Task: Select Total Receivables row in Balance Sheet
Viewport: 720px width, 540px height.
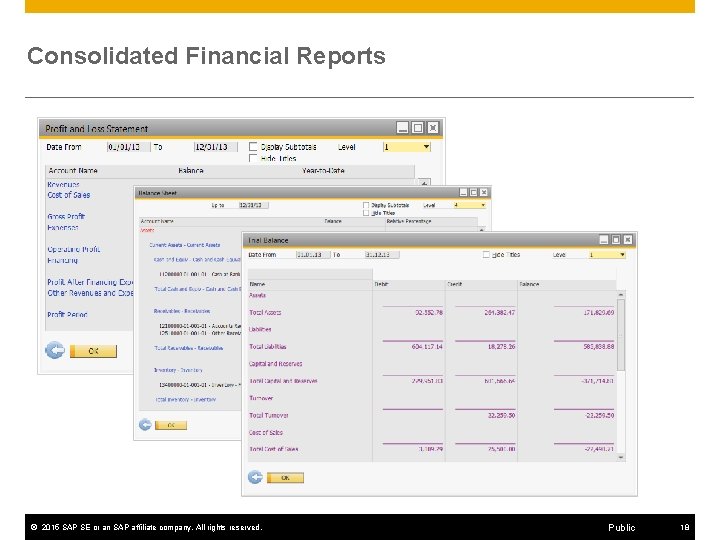Action: pyautogui.click(x=189, y=348)
